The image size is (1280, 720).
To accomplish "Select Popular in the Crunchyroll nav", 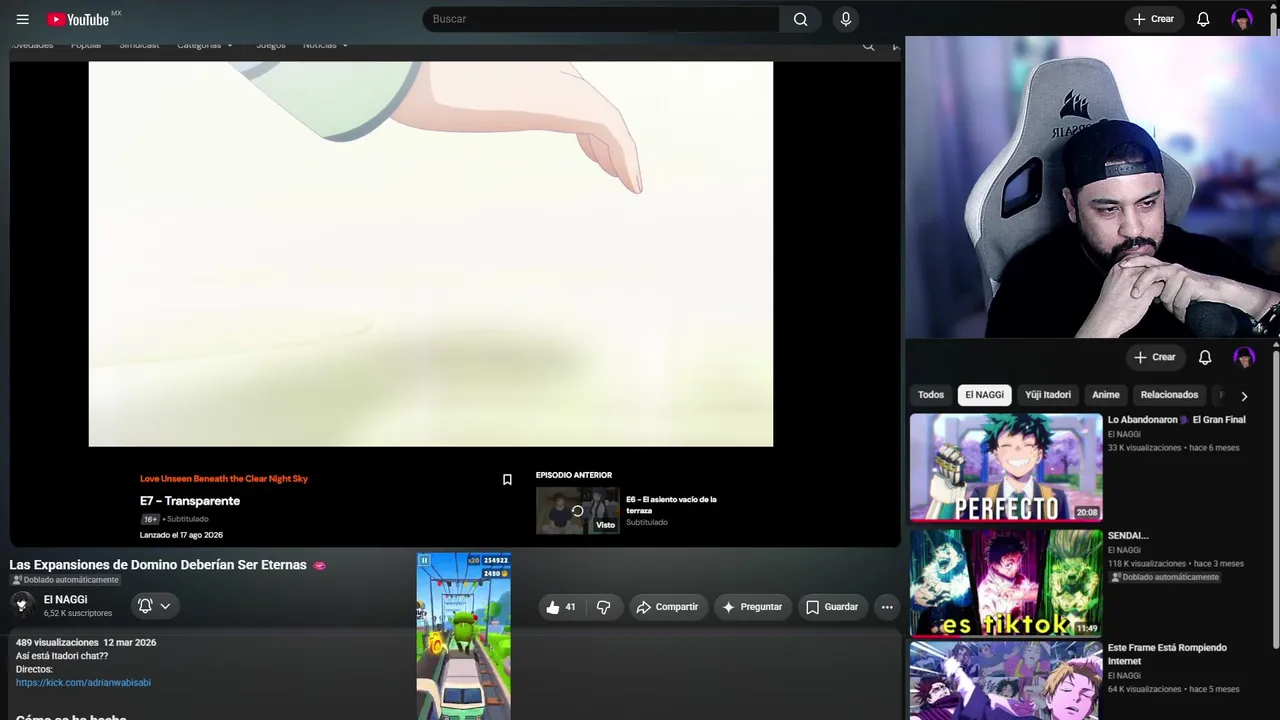I will [86, 45].
